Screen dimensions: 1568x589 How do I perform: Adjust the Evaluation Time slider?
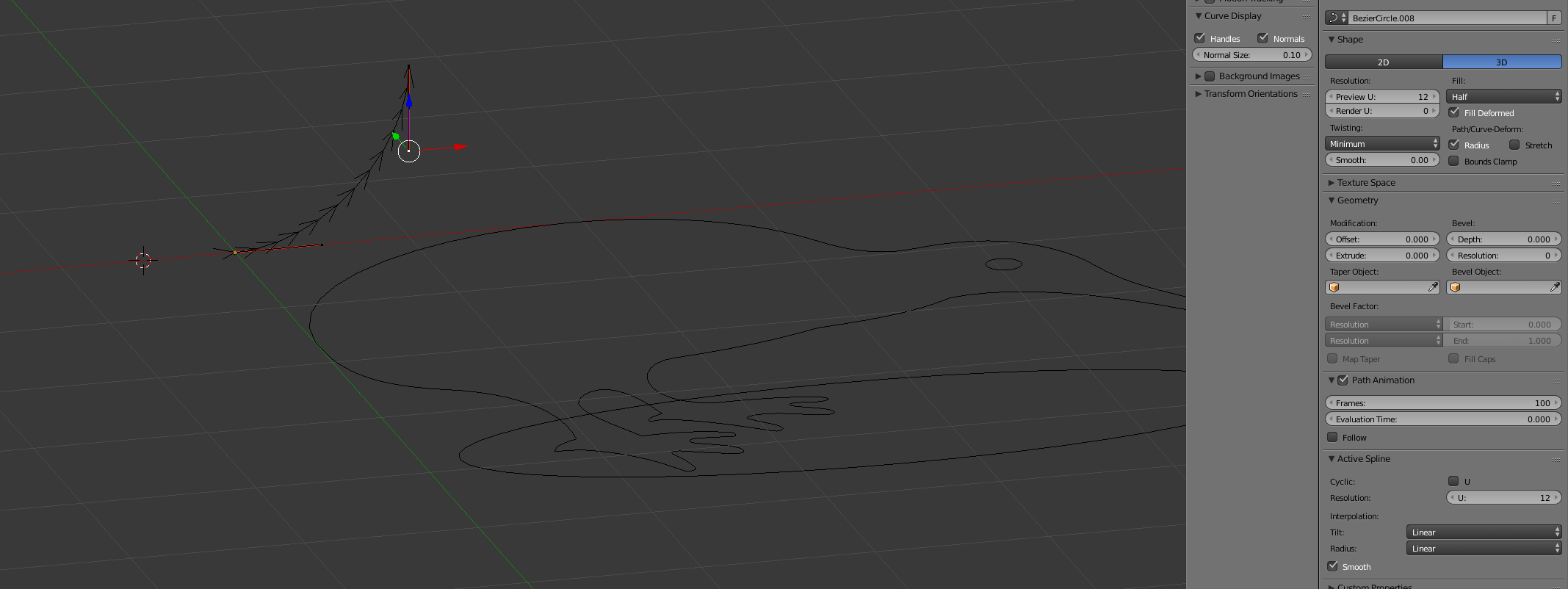coord(1443,419)
